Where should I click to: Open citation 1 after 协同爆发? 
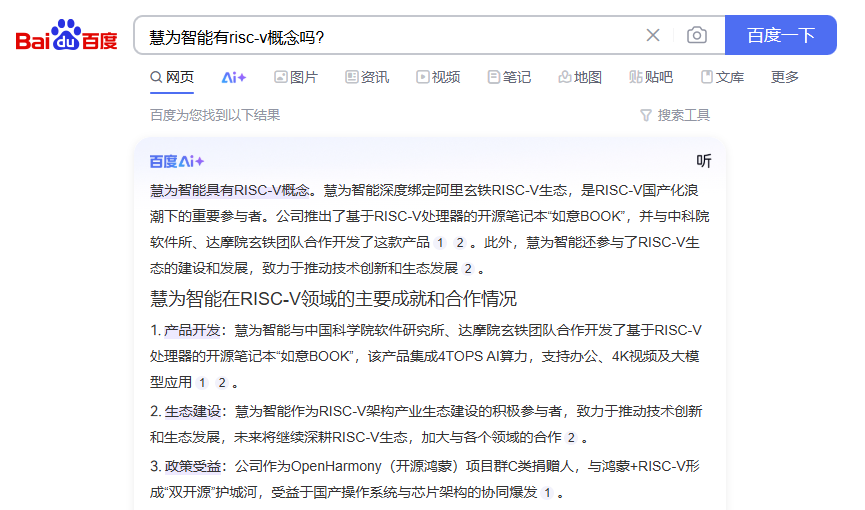point(547,493)
